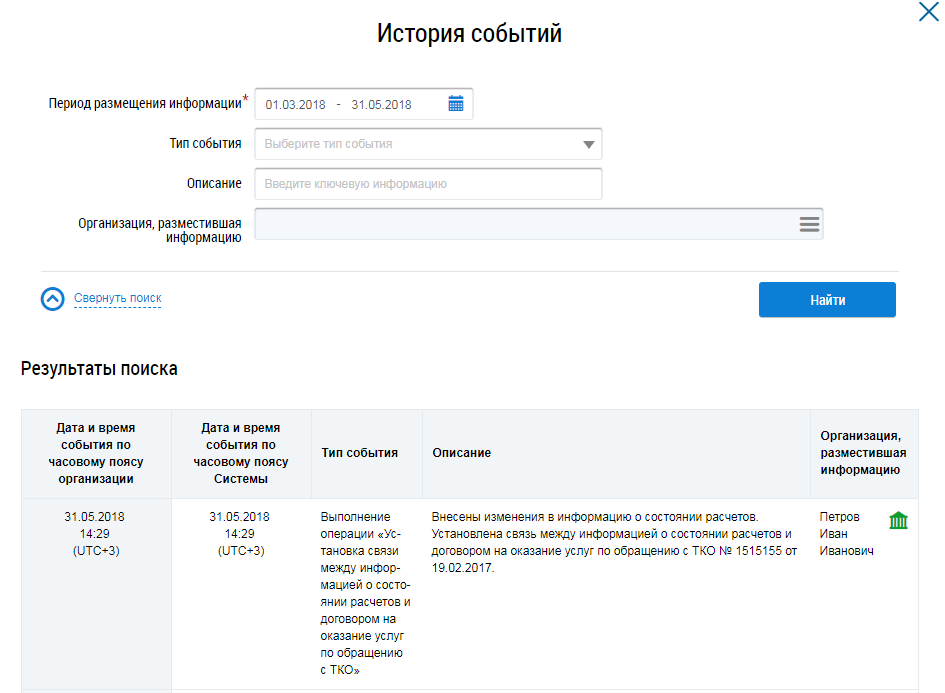Open the calendar picker for the period
Screen dimensions: 945x693
coord(456,104)
